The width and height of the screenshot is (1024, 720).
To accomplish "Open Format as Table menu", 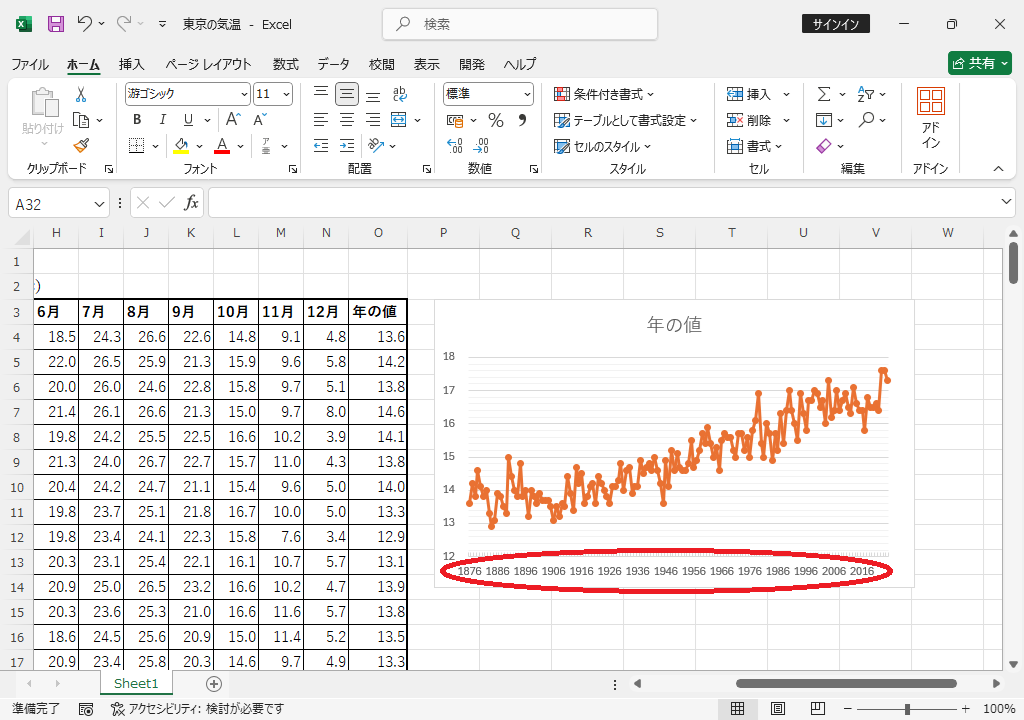I will pos(625,120).
